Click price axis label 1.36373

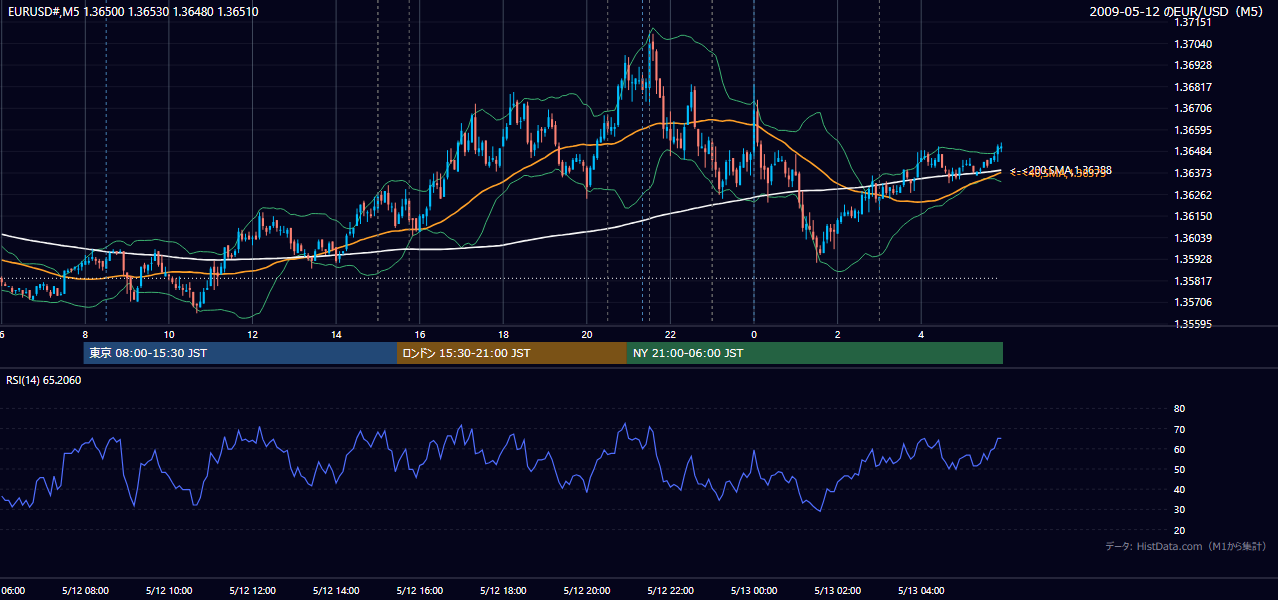1193,173
